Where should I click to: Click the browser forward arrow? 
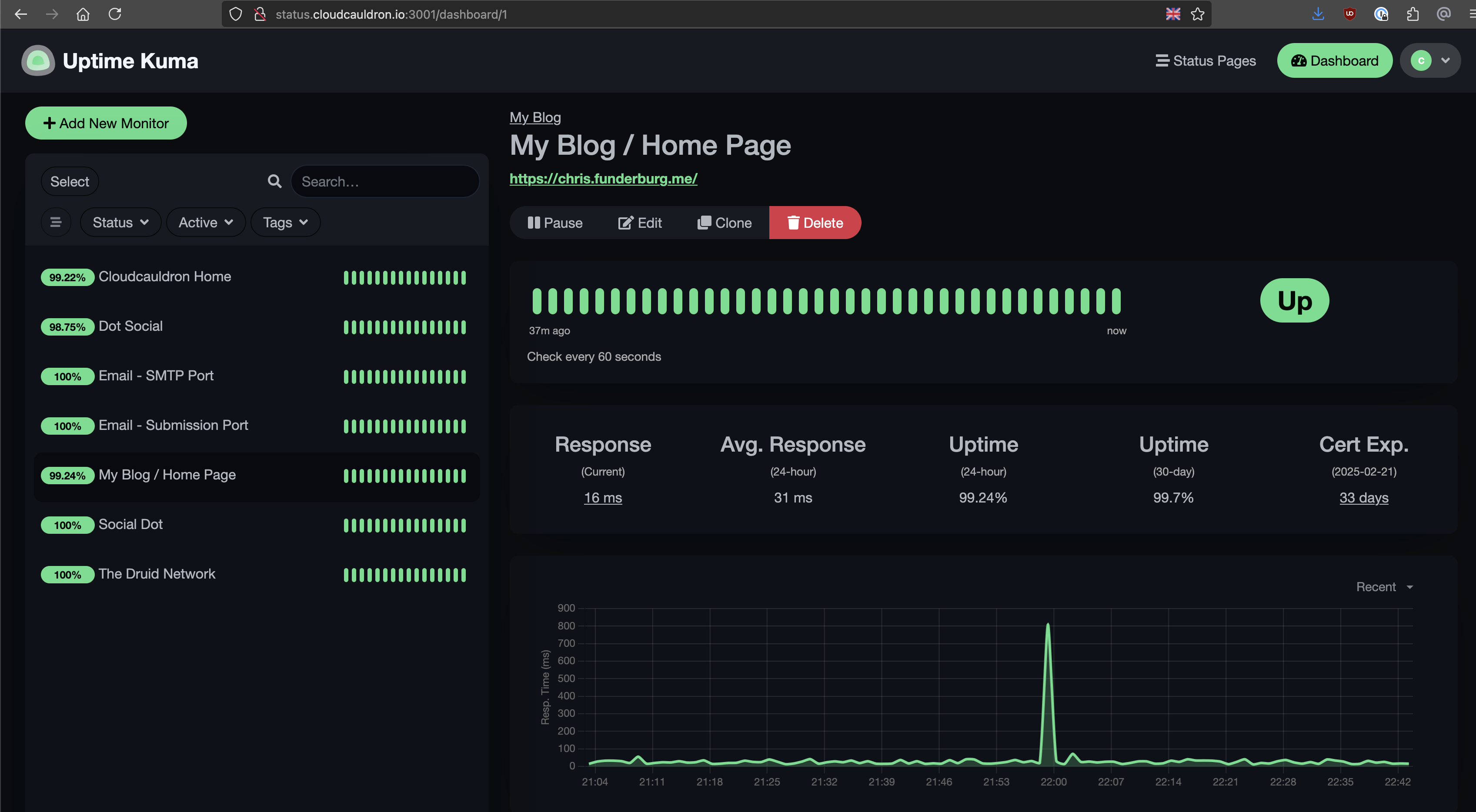coord(52,14)
